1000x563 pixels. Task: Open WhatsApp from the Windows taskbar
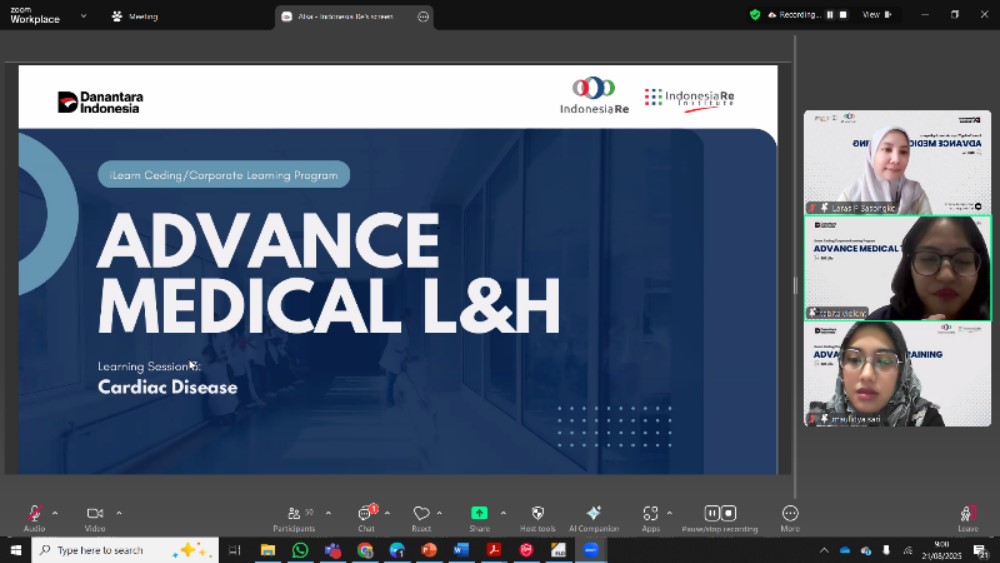300,550
